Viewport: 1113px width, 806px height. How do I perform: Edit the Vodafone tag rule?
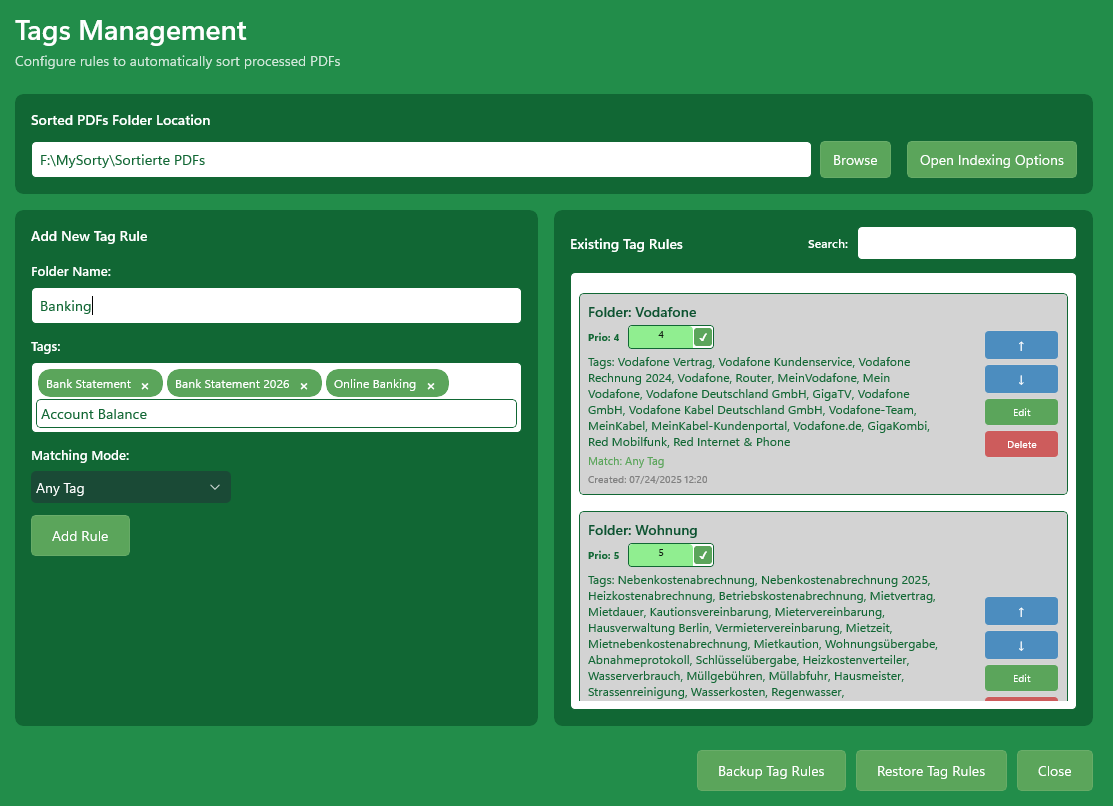coord(1021,412)
